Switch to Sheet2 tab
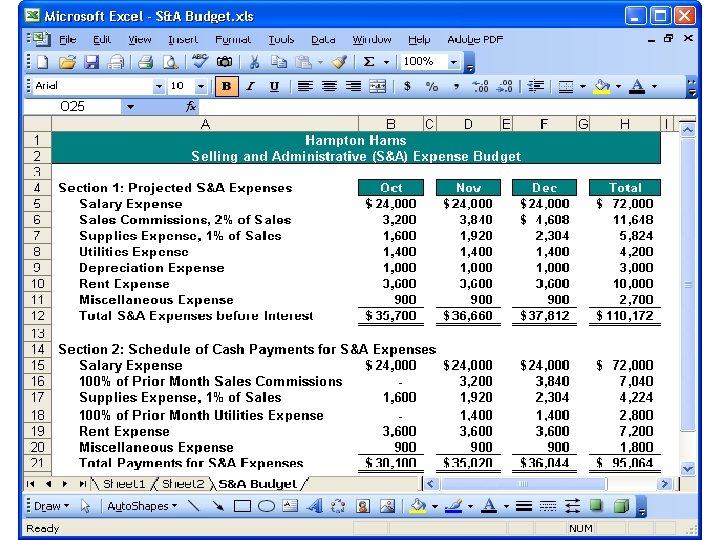The image size is (720, 540). [x=183, y=484]
